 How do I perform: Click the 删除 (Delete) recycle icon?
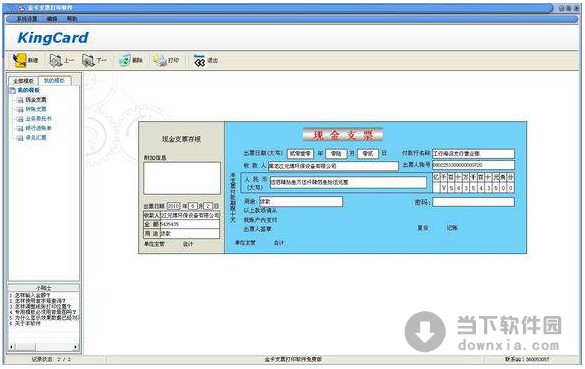124,60
